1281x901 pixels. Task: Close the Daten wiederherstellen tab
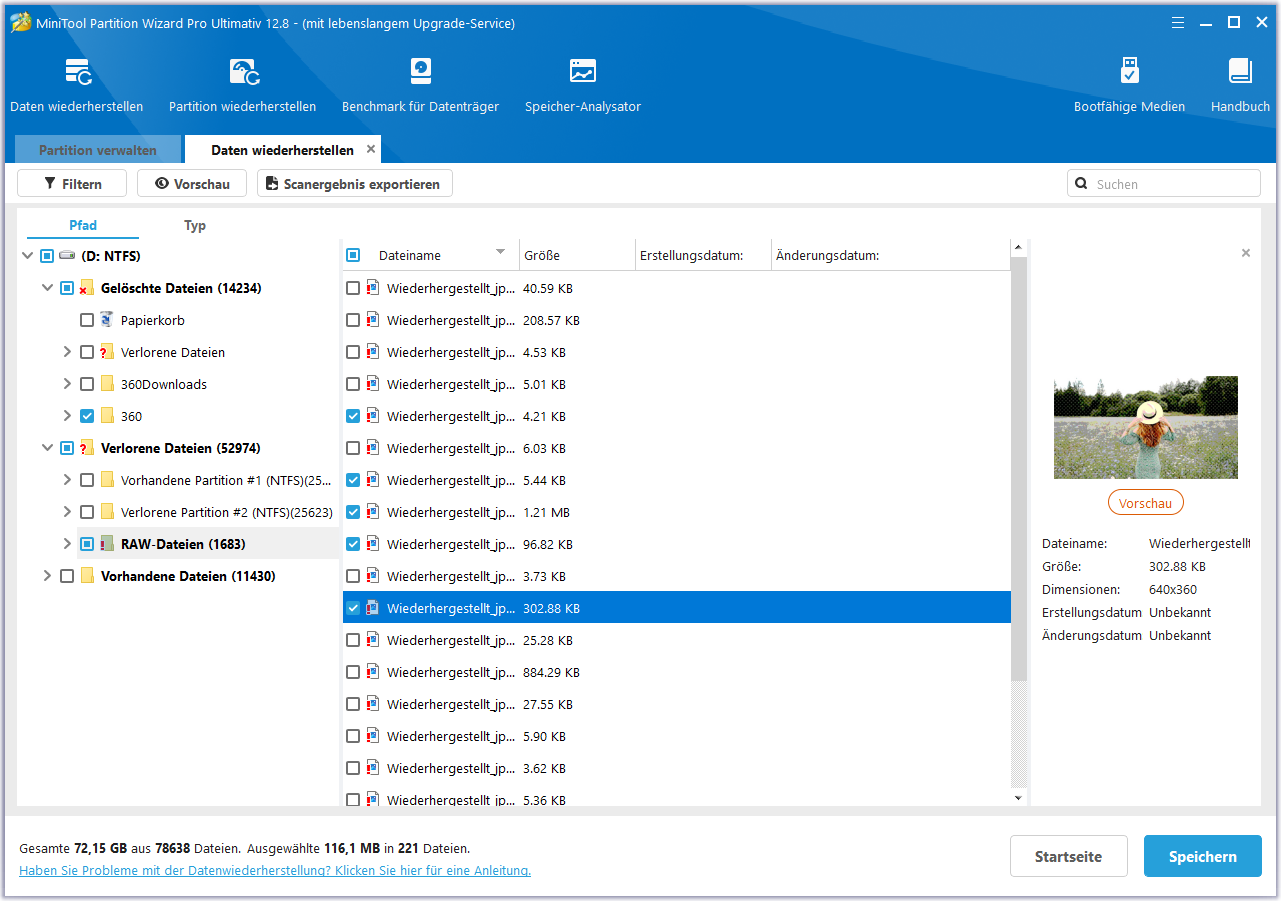click(x=371, y=149)
